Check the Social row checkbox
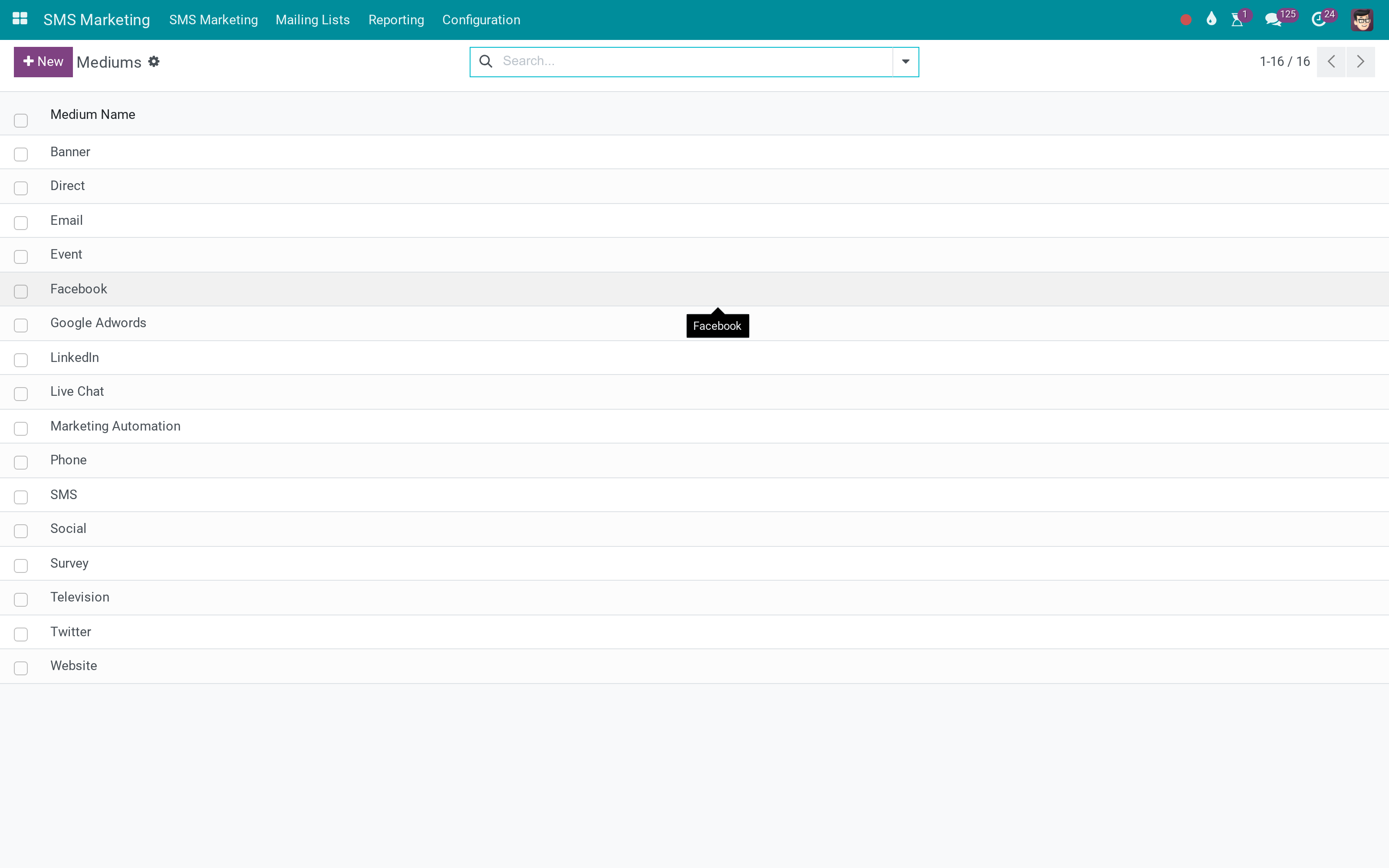This screenshot has height=868, width=1389. click(21, 531)
